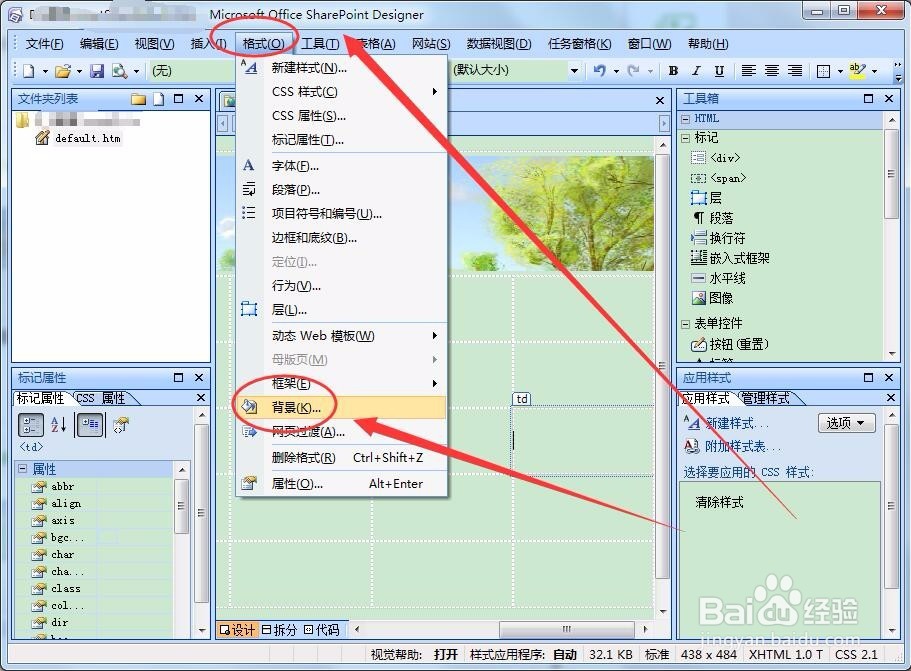Toggle Bold formatting

pos(673,71)
